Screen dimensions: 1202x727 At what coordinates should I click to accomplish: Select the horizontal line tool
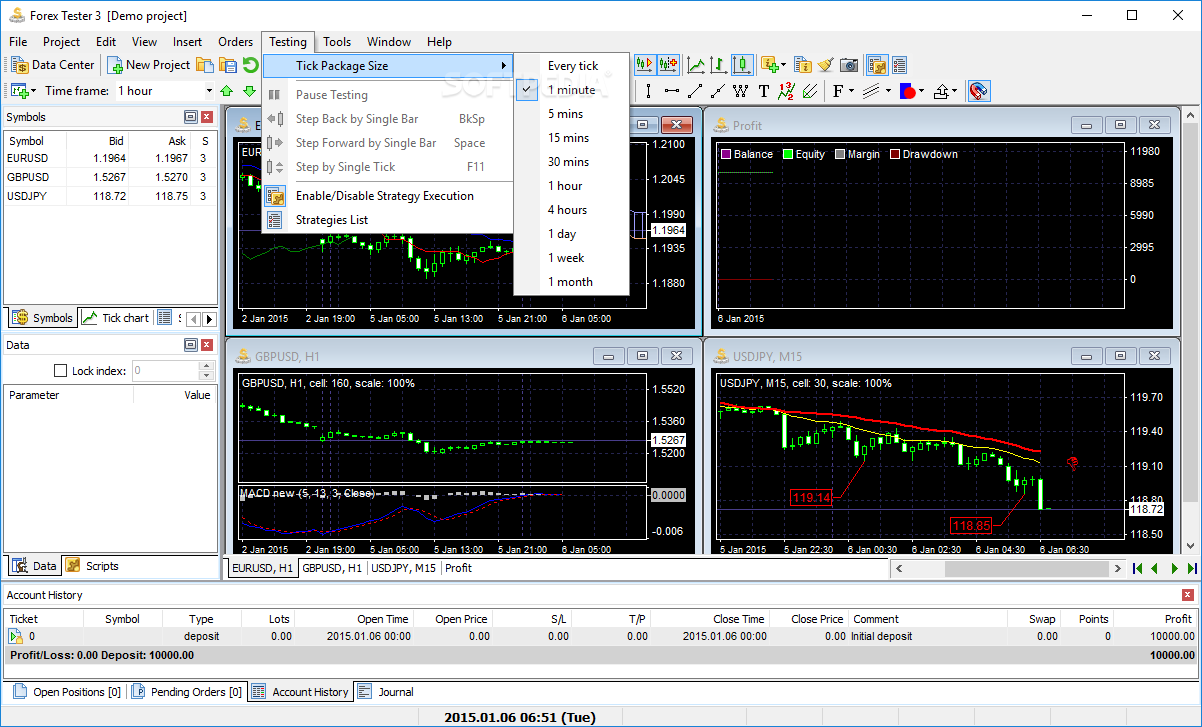(671, 91)
